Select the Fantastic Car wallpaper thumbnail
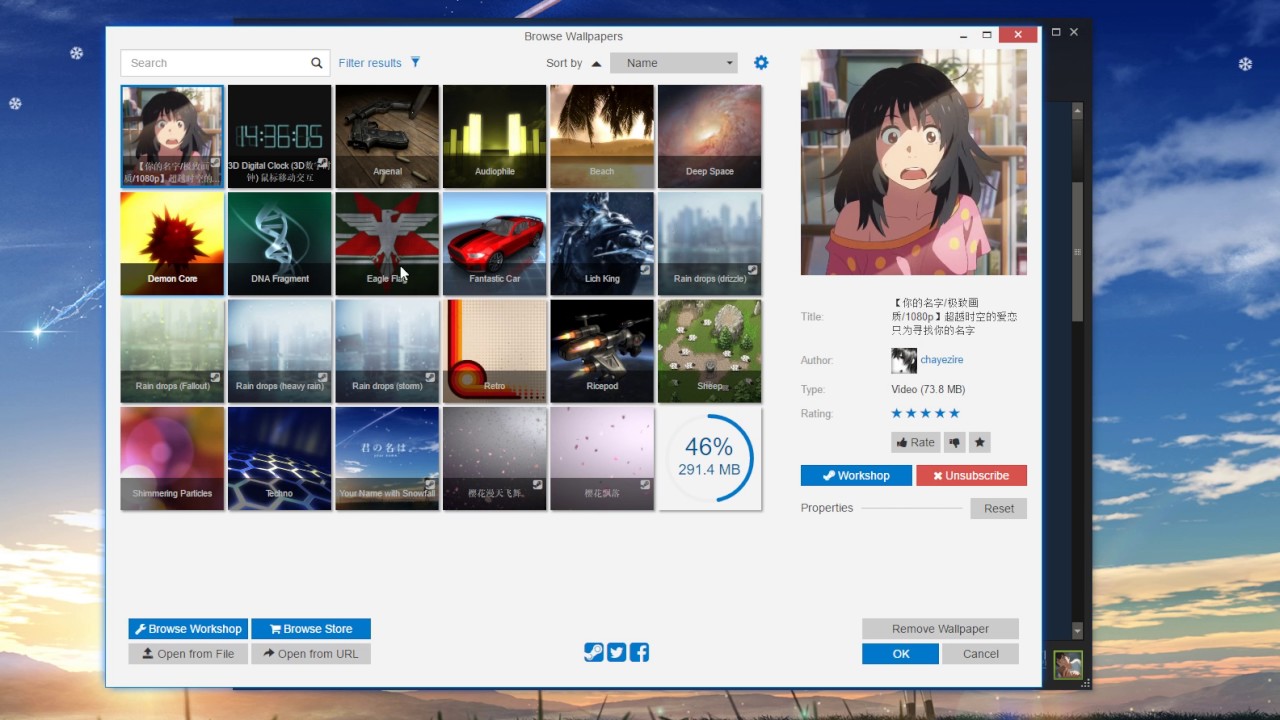The width and height of the screenshot is (1280, 720). [494, 244]
